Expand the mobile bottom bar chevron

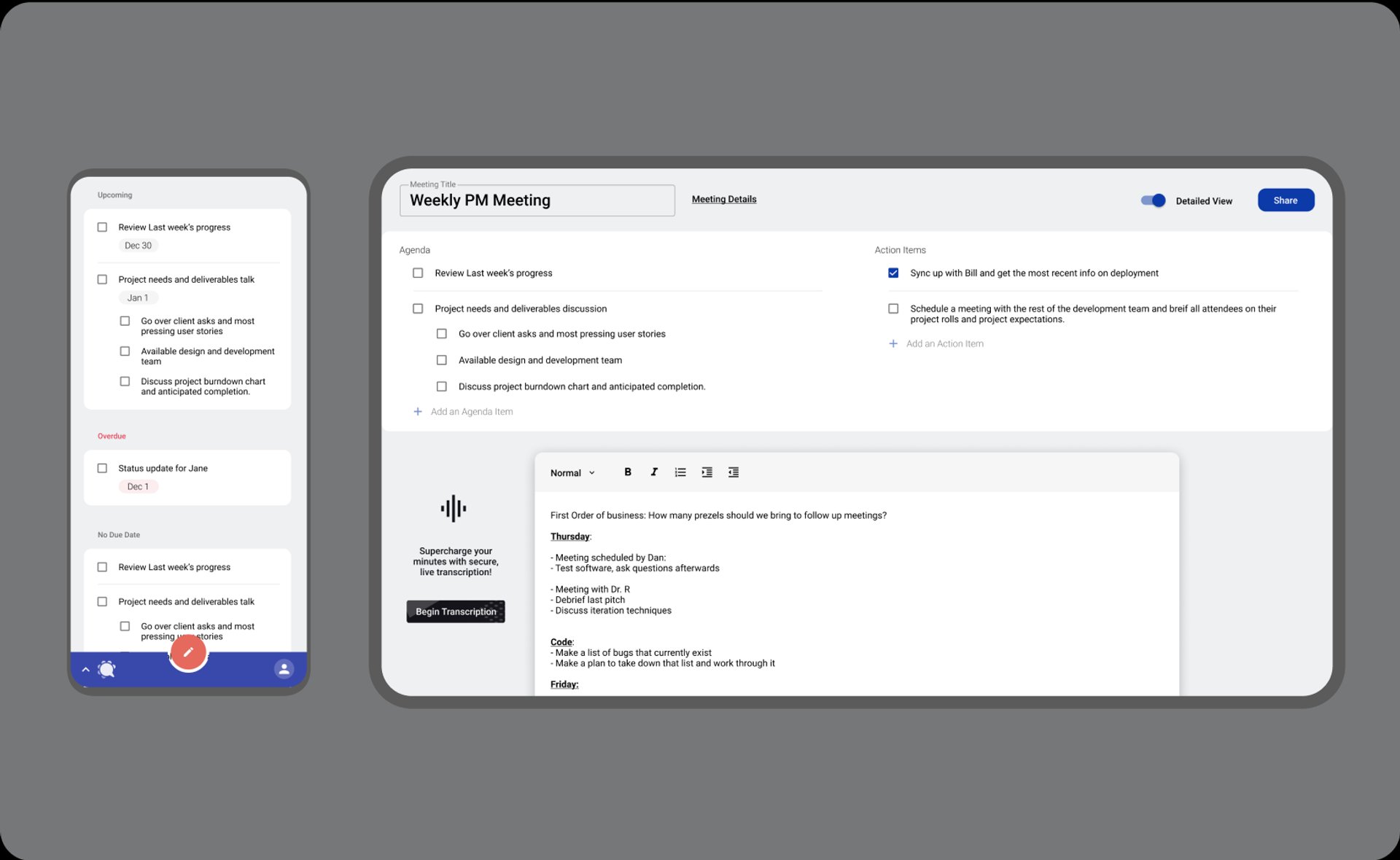point(85,669)
